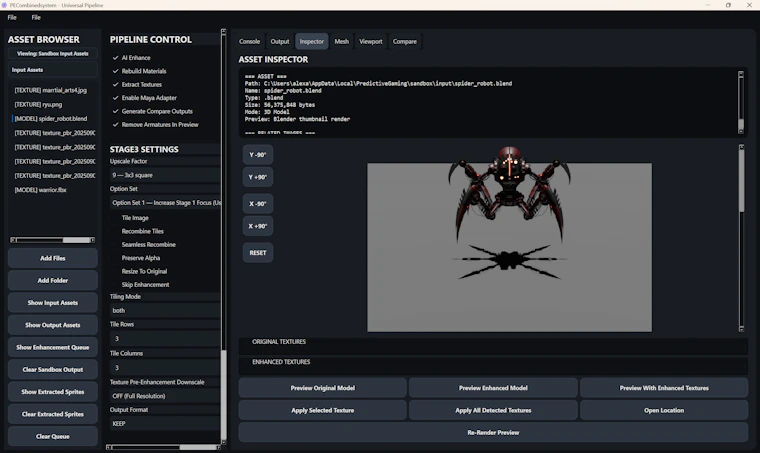This screenshot has width=760, height=453.
Task: Open the Output Format dropdown
Action: pyautogui.click(x=165, y=424)
